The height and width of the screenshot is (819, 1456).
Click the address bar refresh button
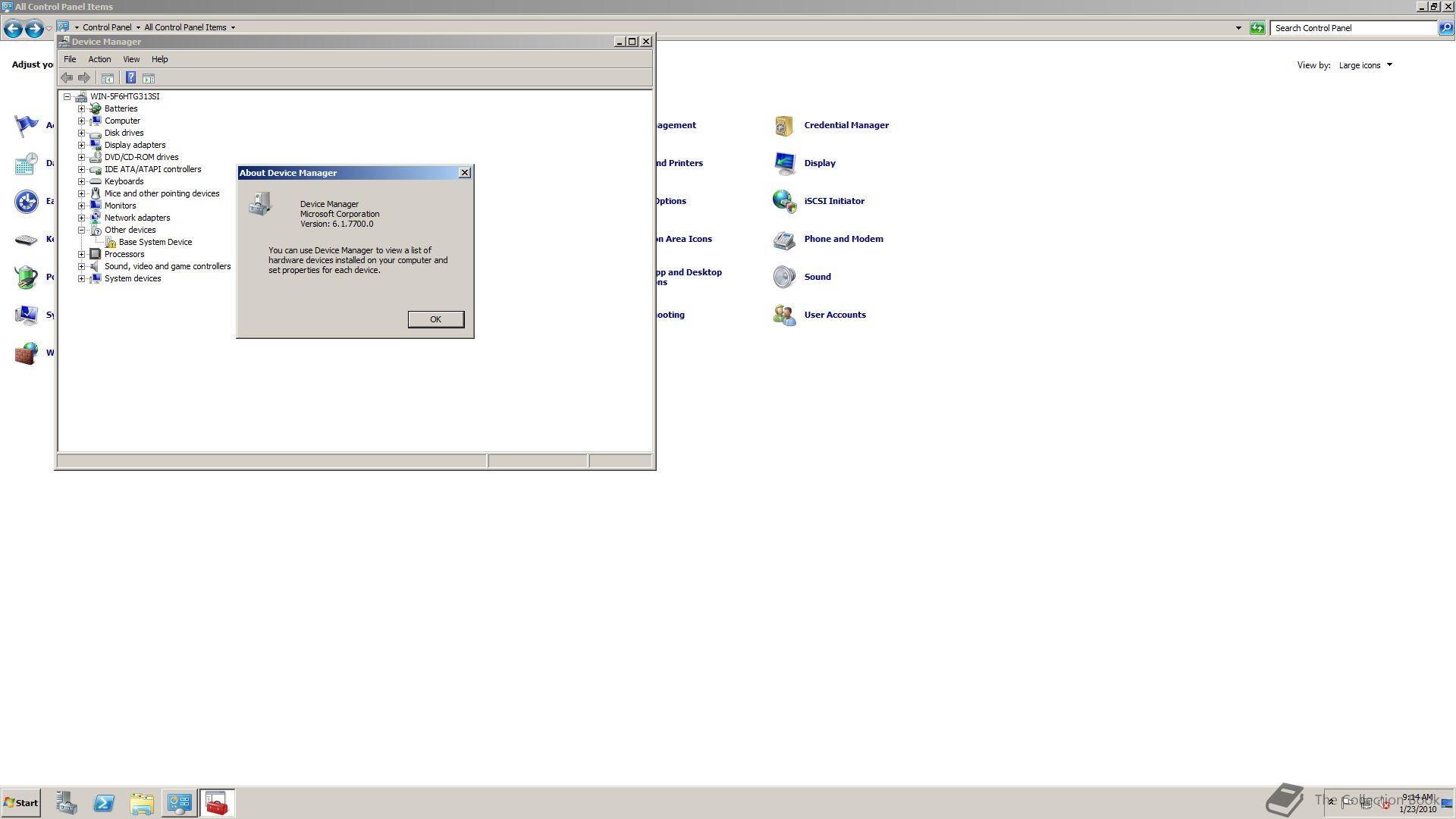tap(1257, 28)
